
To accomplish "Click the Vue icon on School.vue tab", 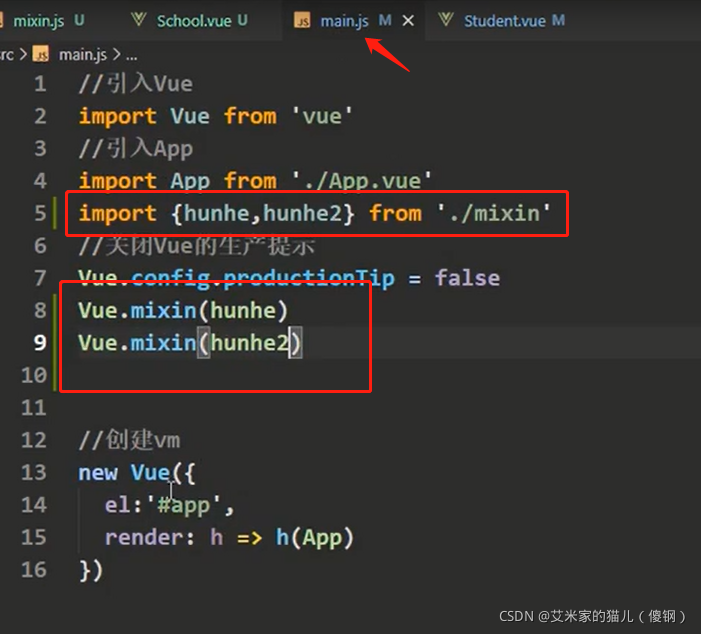I will (x=139, y=20).
